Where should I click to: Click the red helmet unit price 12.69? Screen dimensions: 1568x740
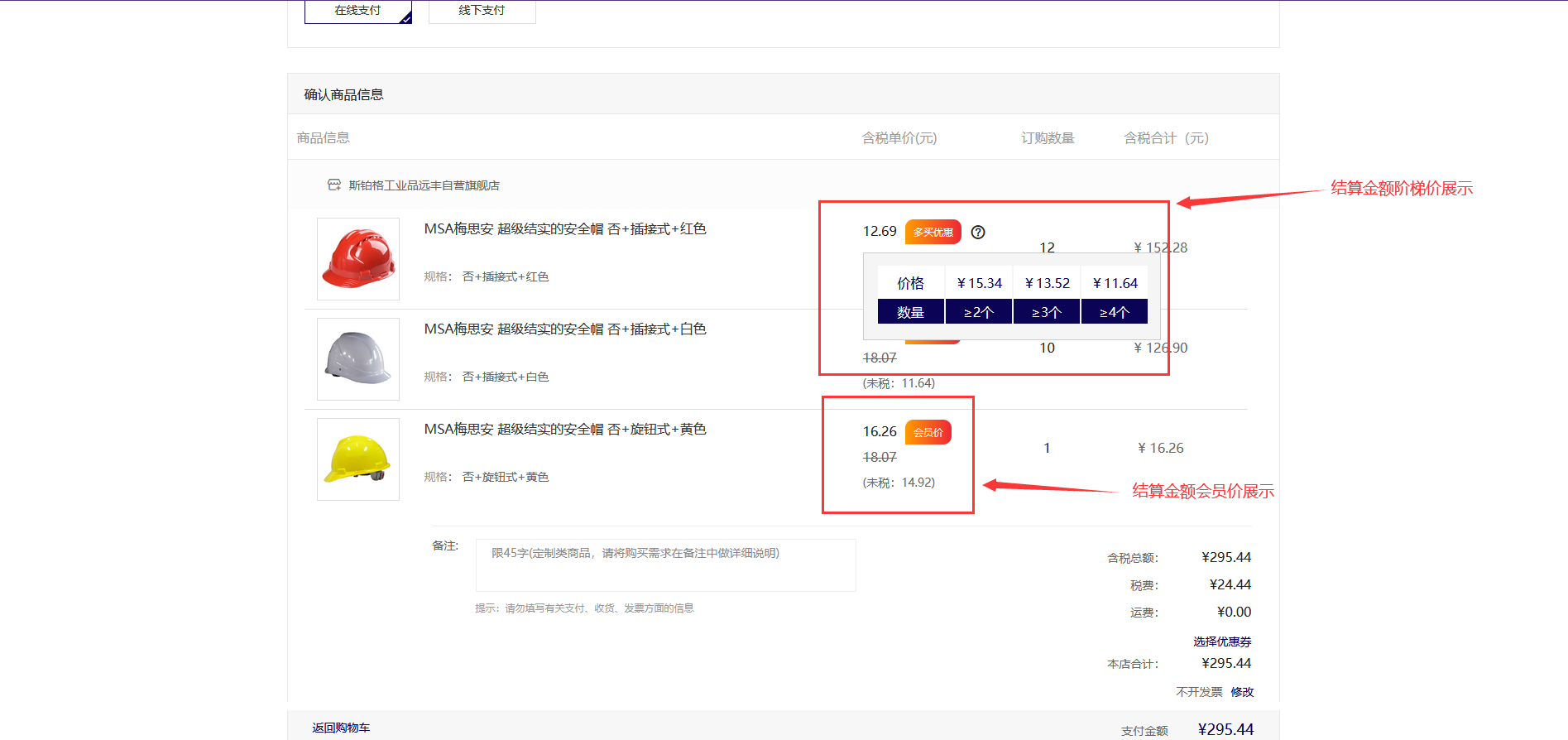[880, 231]
